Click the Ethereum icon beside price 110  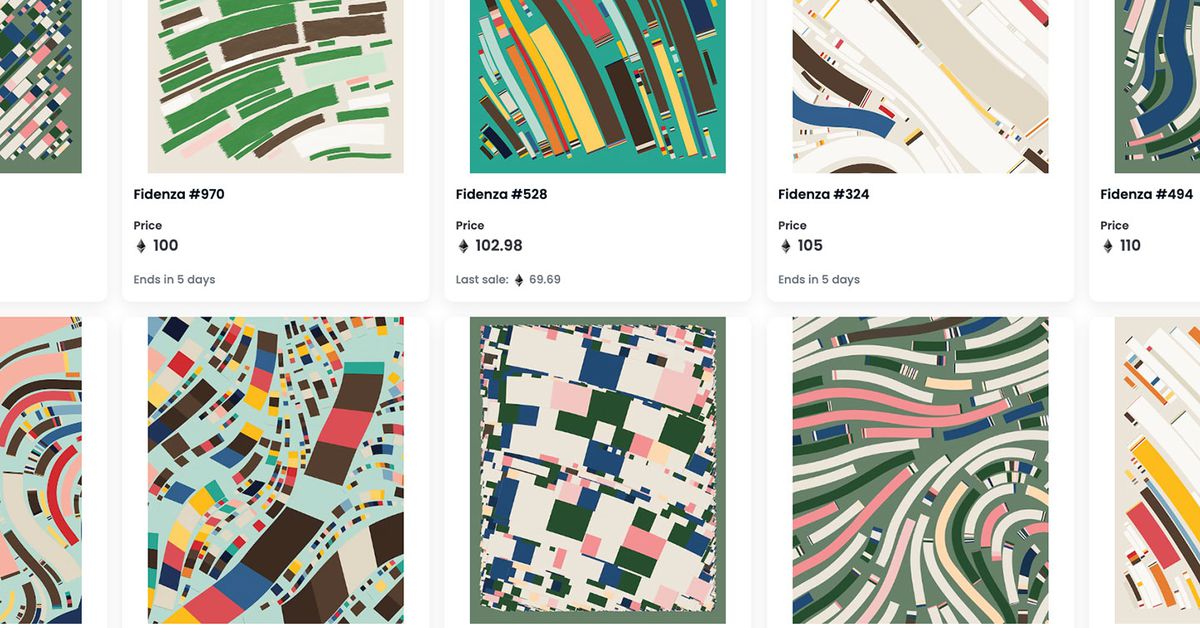point(1107,246)
